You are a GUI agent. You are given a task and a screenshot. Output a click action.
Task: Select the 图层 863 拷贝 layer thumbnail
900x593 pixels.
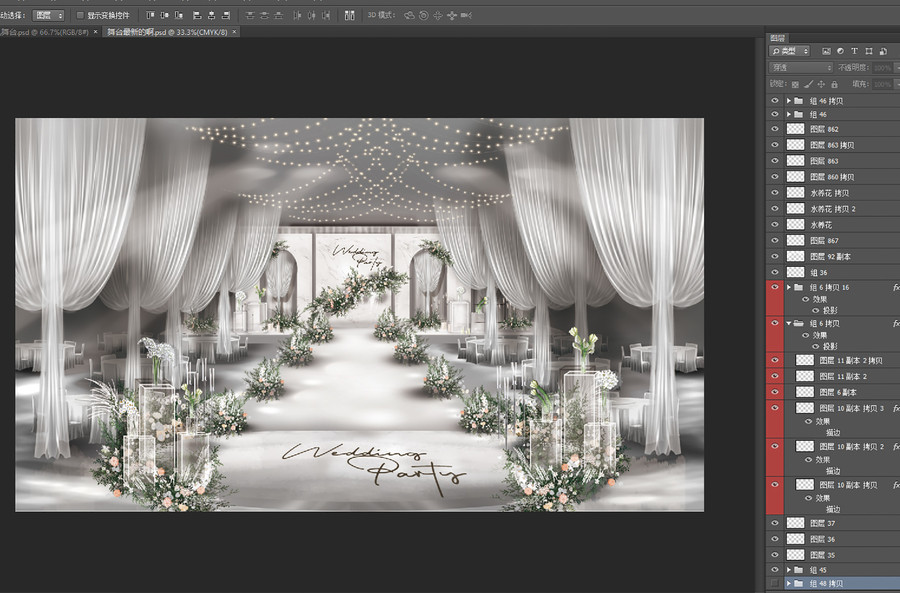[796, 145]
